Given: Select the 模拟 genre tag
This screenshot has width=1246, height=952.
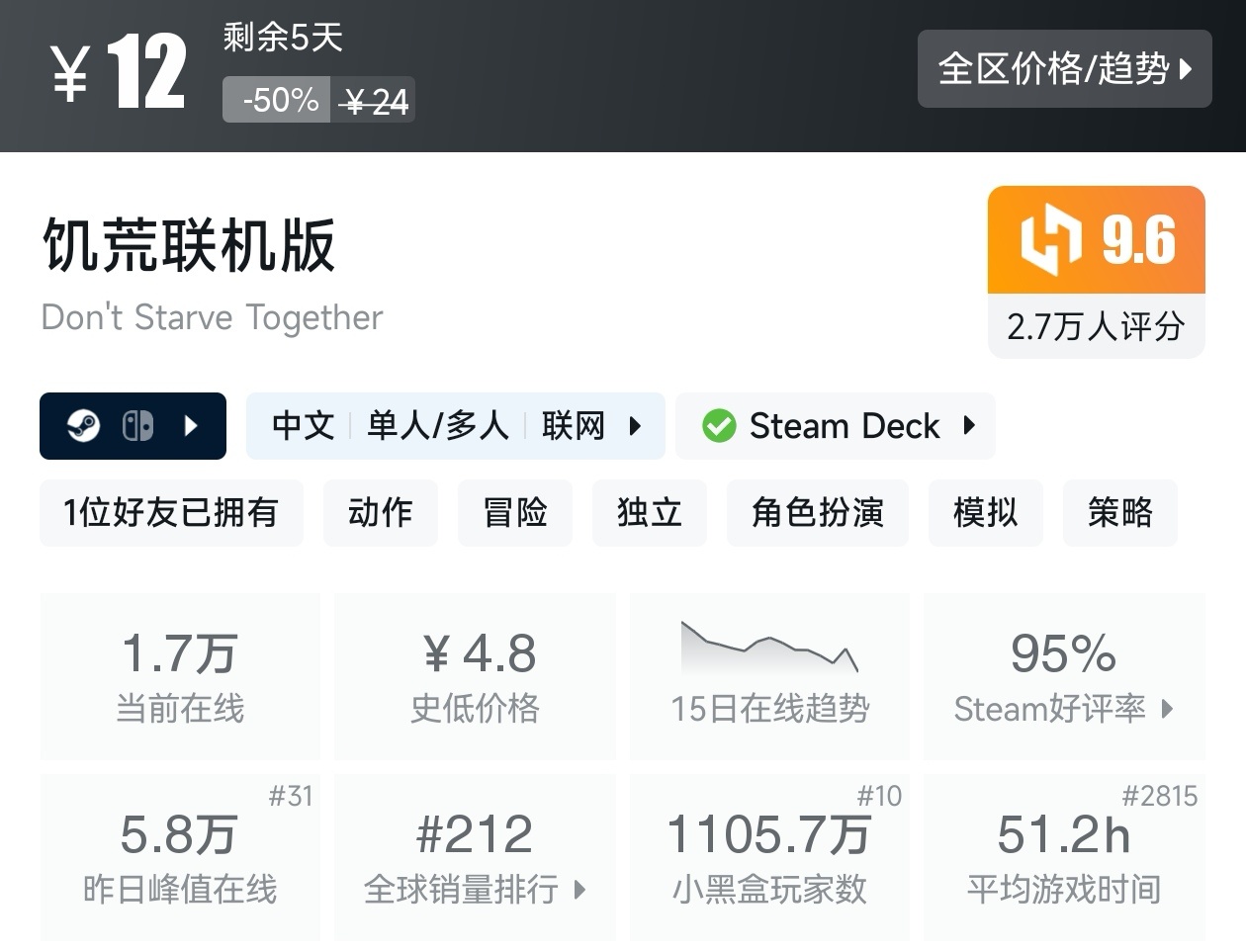Looking at the screenshot, I should pyautogui.click(x=985, y=512).
